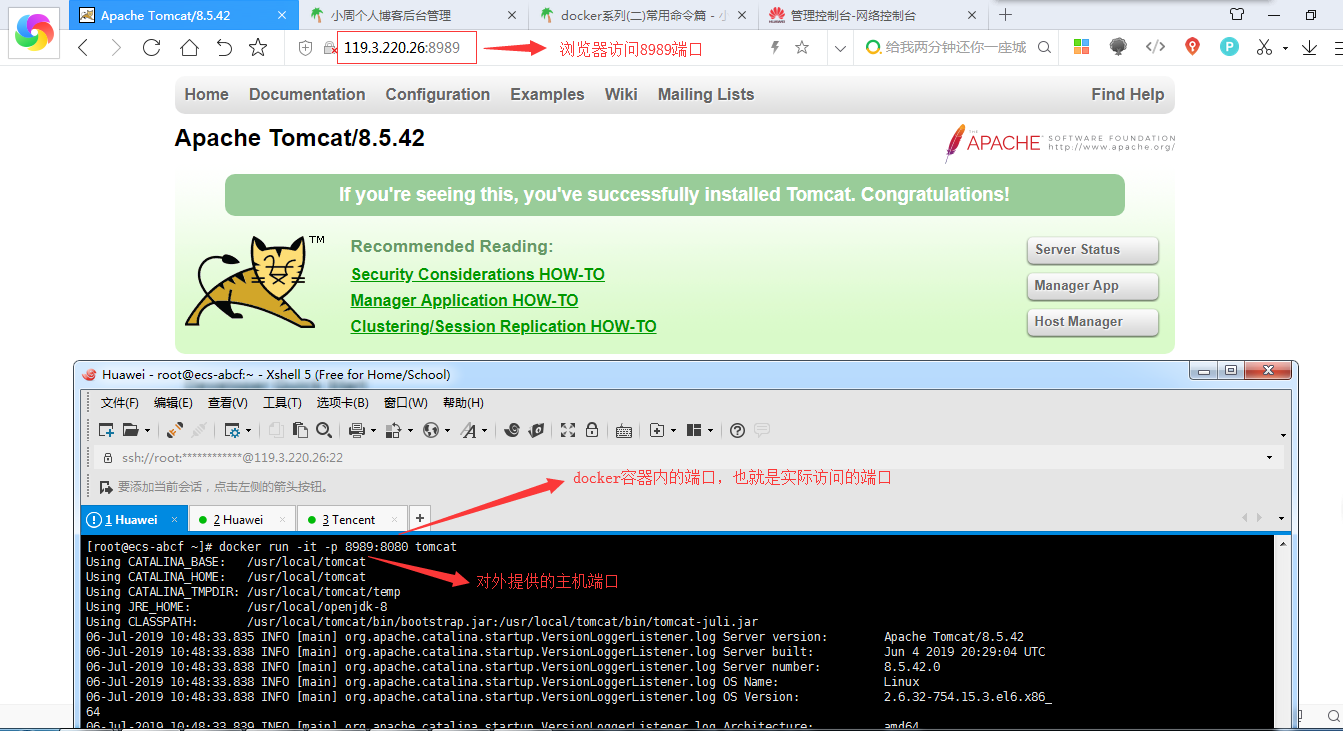The image size is (1343, 731).
Task: Click the browser back arrow
Action: click(83, 47)
